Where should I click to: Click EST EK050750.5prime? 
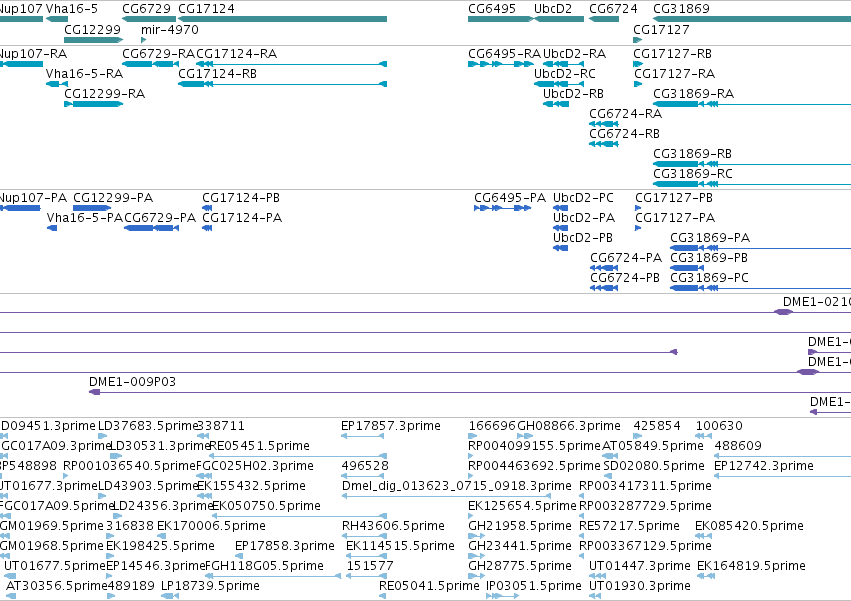click(300, 516)
